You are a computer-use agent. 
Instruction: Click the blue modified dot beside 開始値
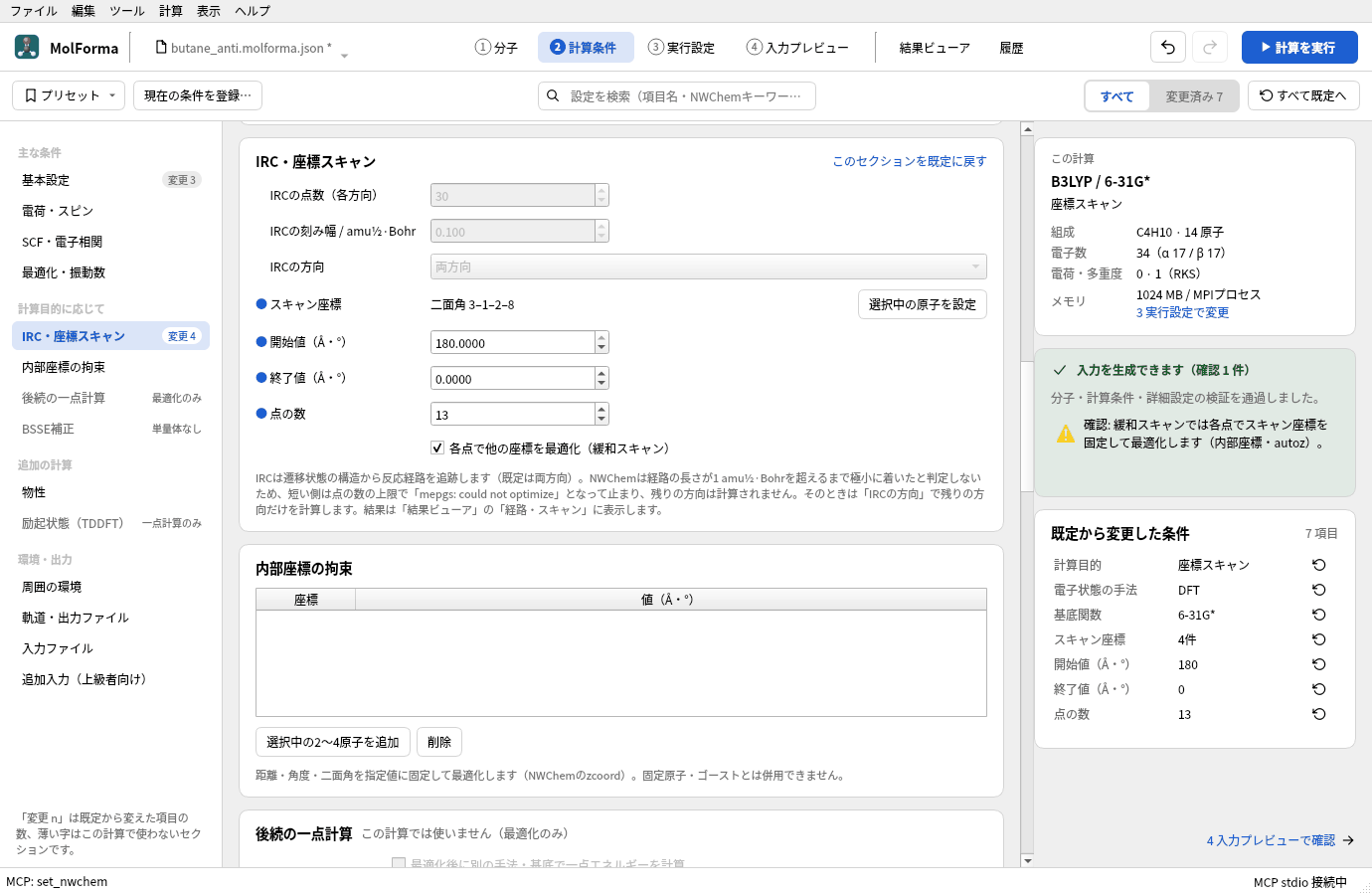point(261,342)
